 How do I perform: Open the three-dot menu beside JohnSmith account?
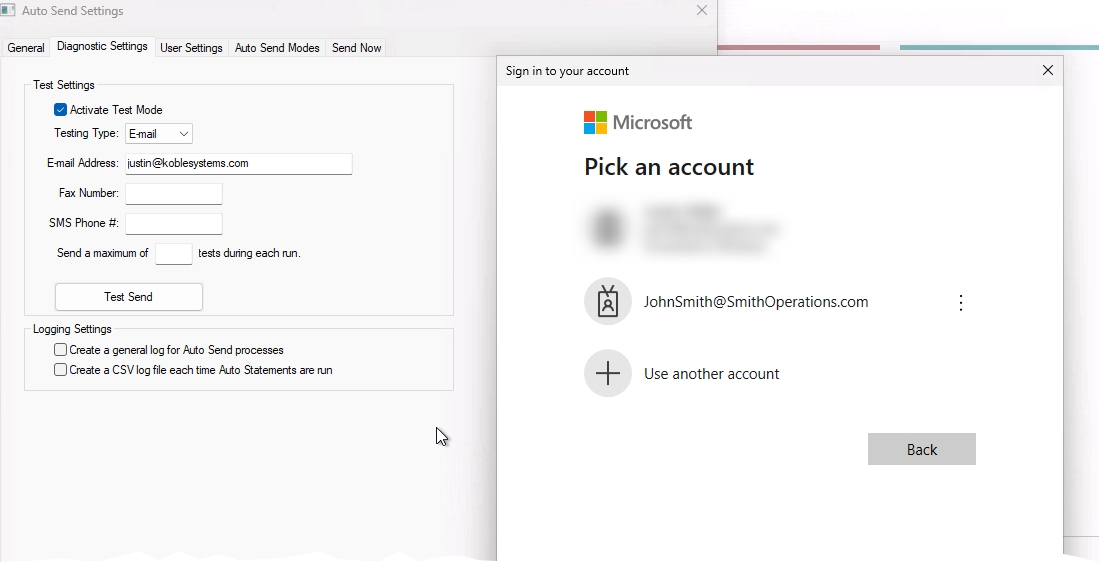(961, 303)
